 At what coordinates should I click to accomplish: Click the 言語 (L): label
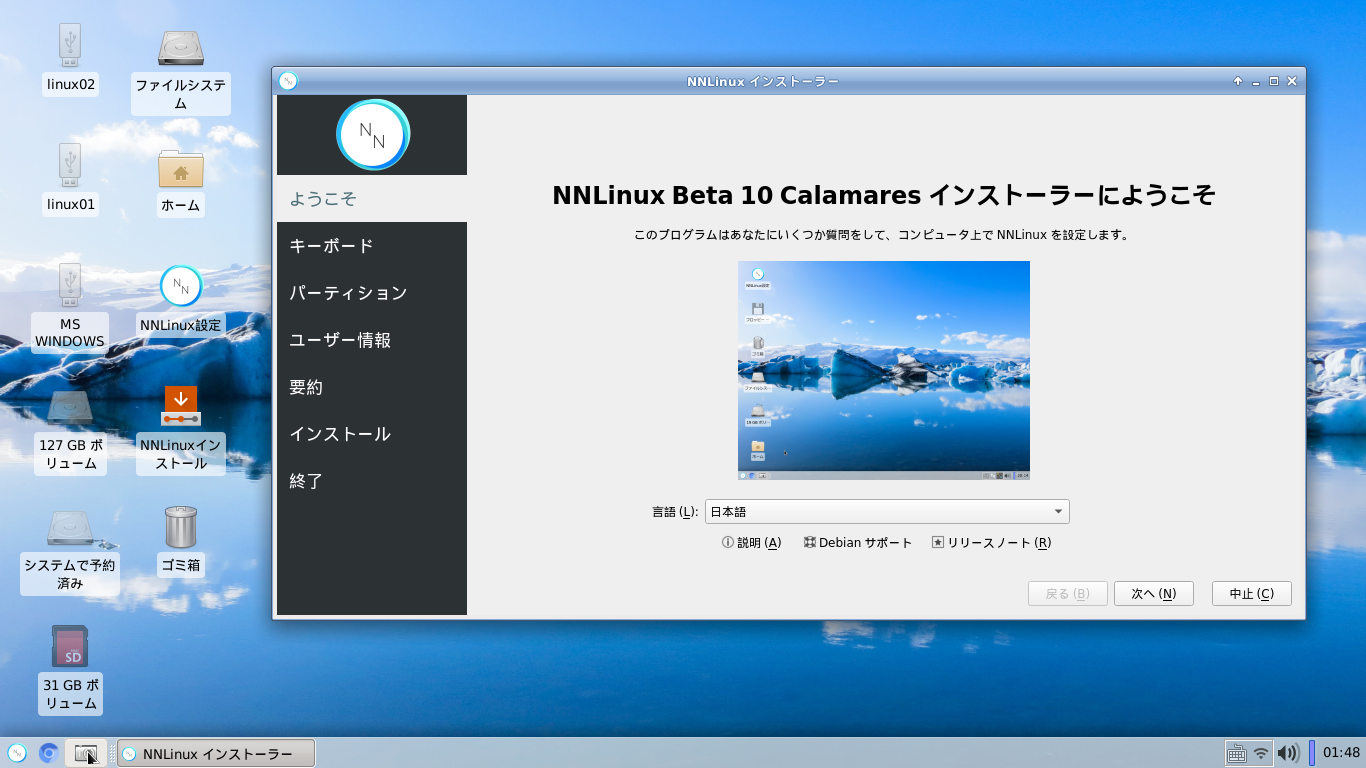[x=675, y=512]
